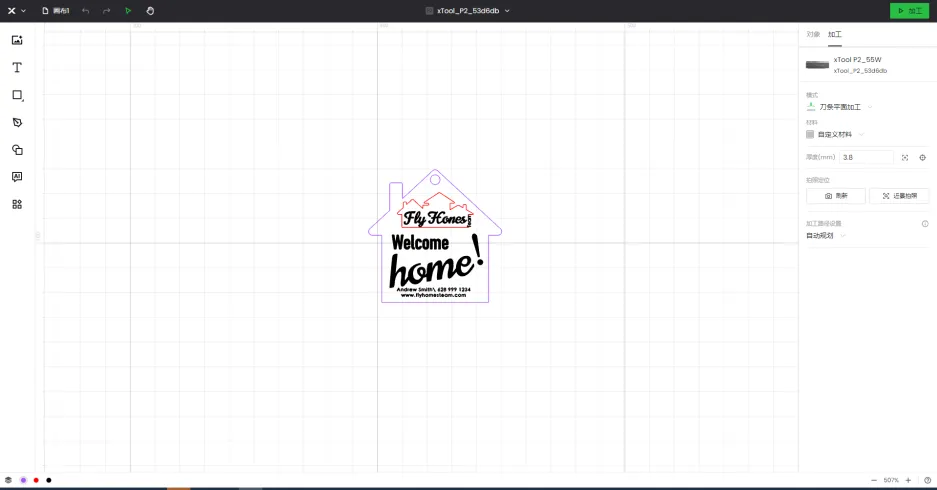The height and width of the screenshot is (490, 937).
Task: Click the xTool P2_55W device thumbnail
Action: point(817,65)
